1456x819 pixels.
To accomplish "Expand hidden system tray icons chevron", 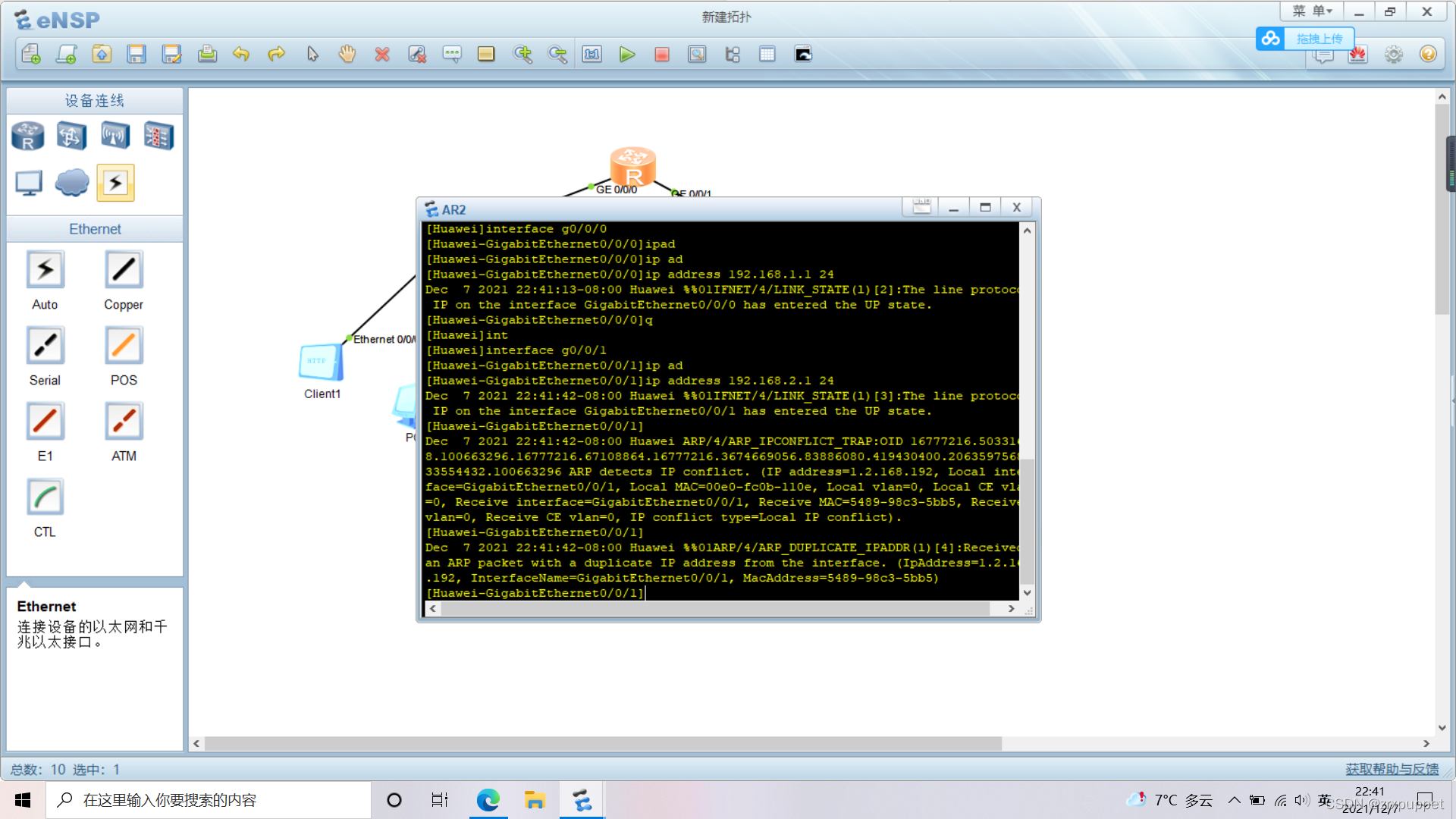I will click(x=1234, y=800).
